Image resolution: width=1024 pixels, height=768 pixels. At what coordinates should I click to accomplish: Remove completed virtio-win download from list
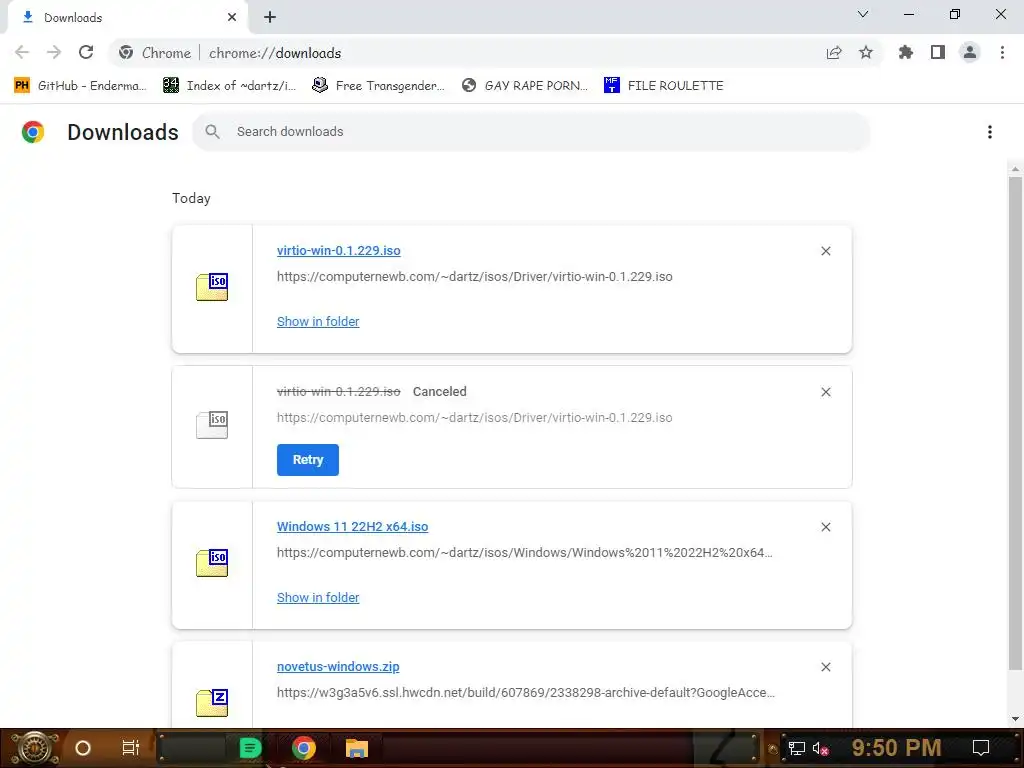(826, 251)
